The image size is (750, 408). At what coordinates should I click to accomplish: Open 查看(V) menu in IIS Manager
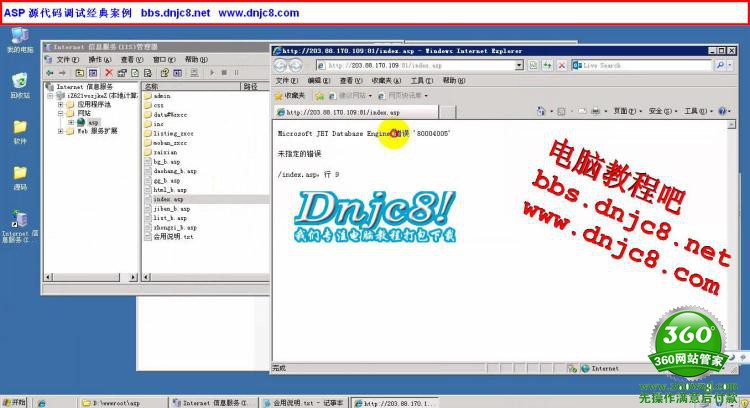click(132, 60)
